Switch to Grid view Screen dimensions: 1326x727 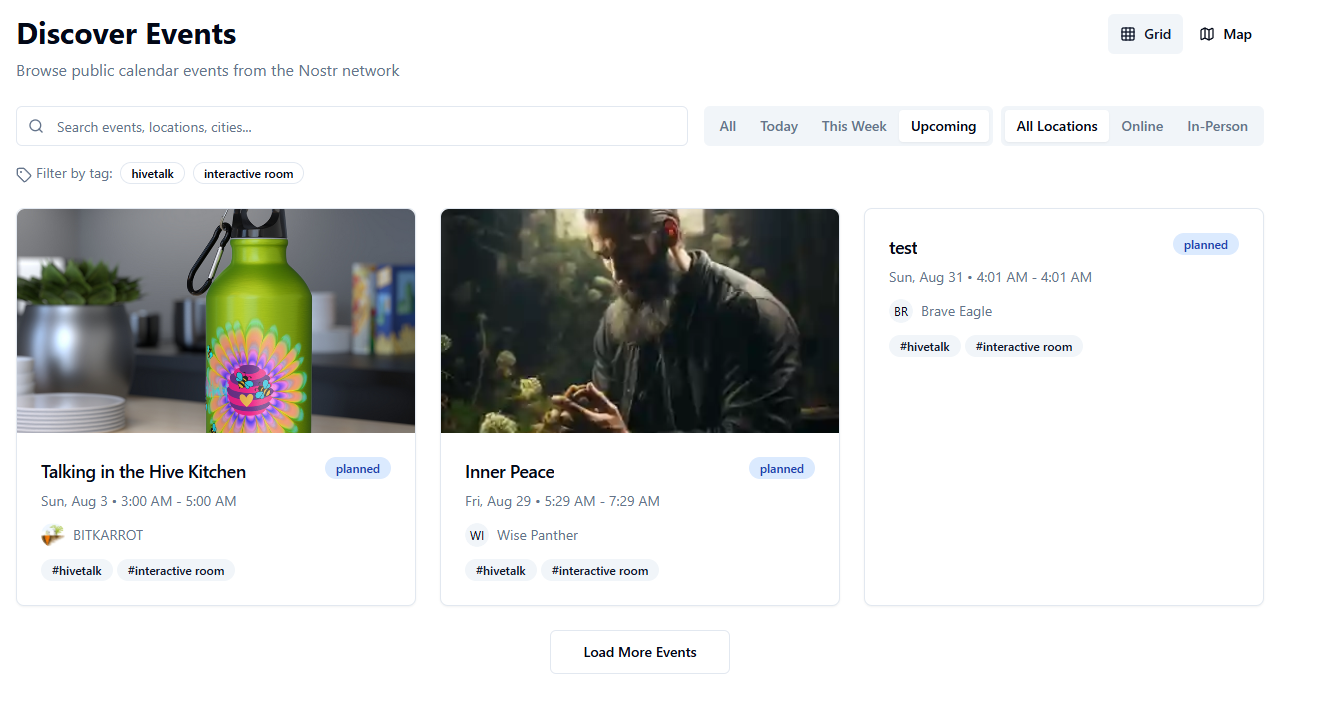[1145, 34]
